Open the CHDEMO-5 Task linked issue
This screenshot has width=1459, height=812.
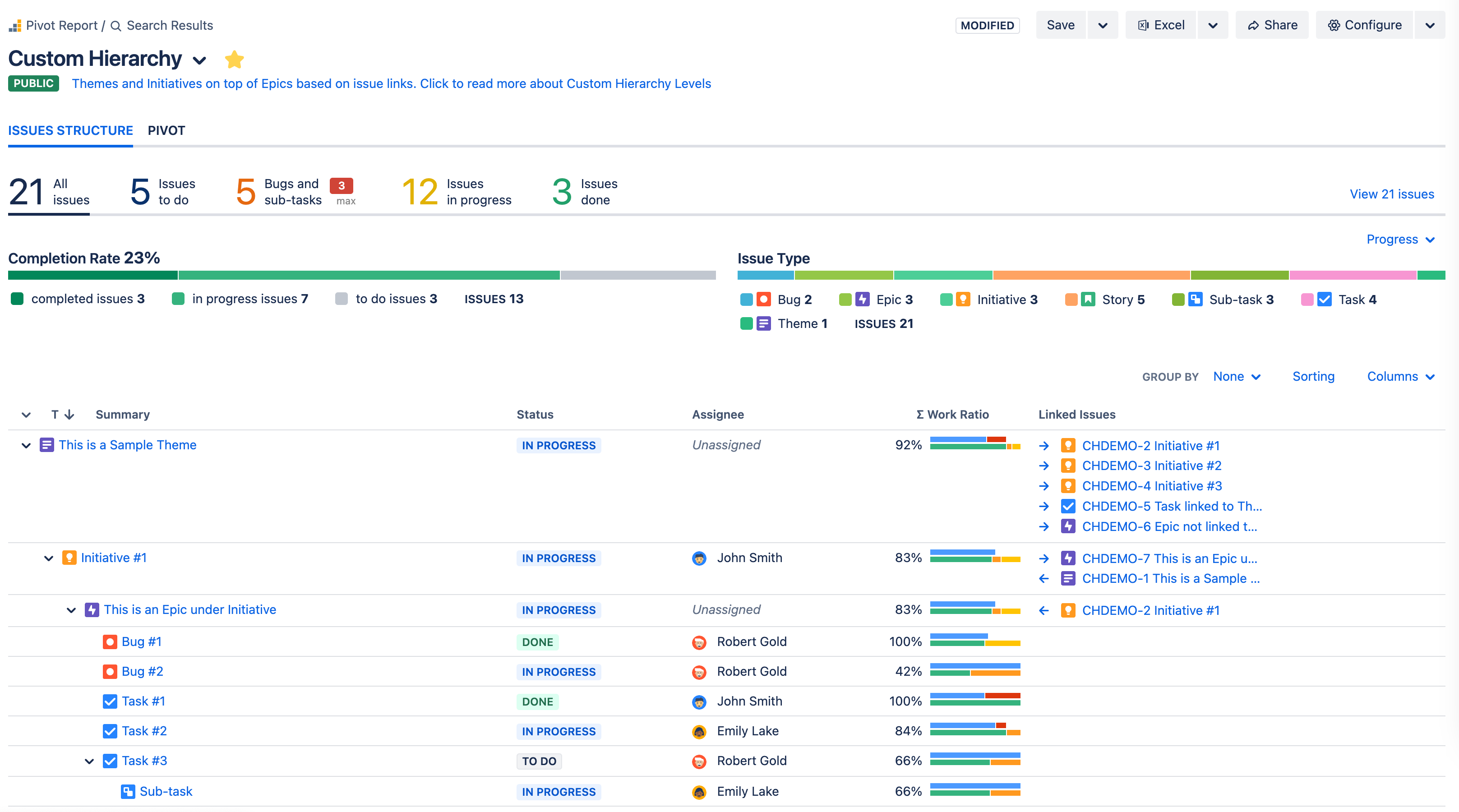tap(1173, 506)
